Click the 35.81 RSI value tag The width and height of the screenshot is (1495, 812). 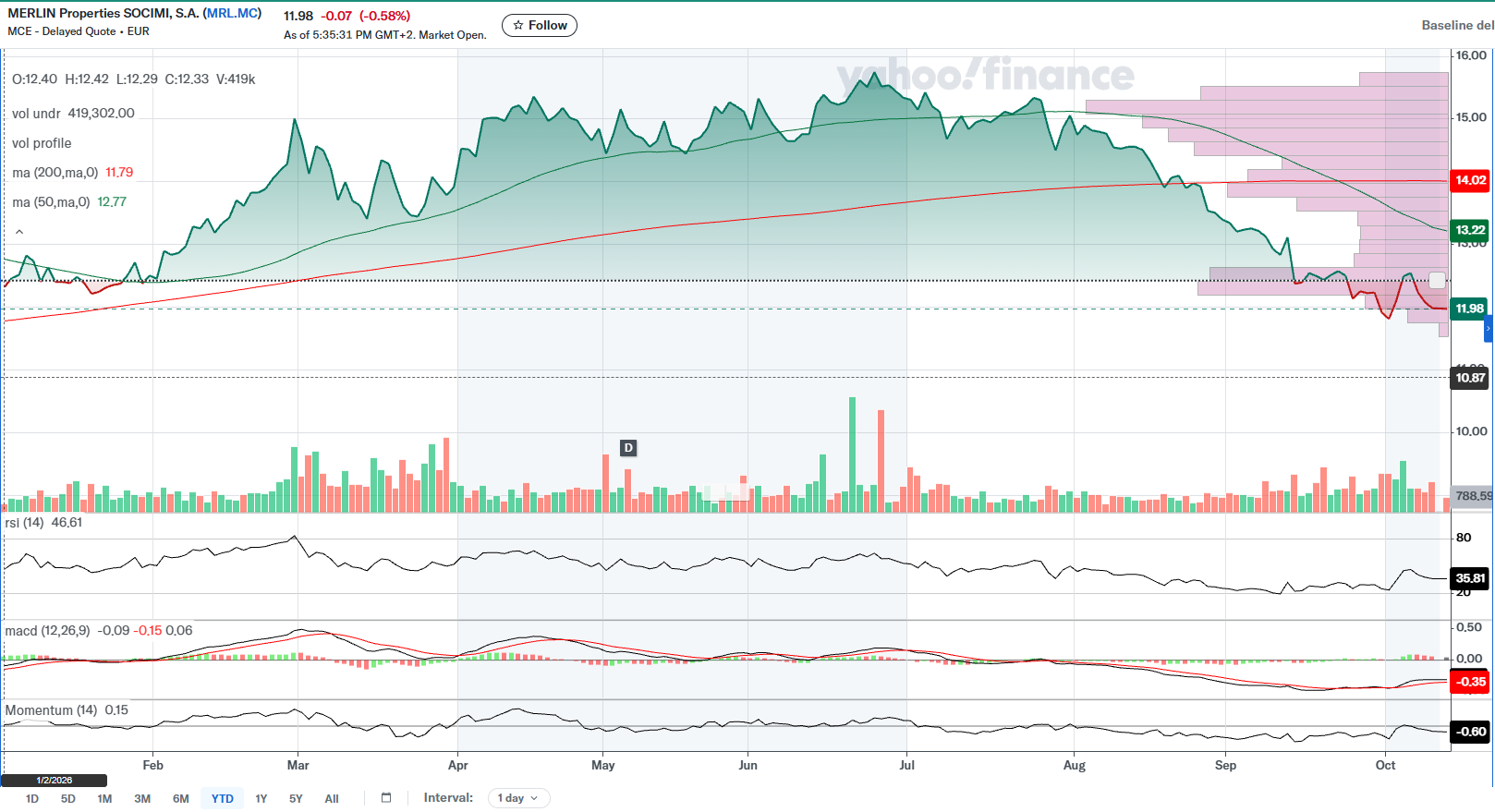1470,578
